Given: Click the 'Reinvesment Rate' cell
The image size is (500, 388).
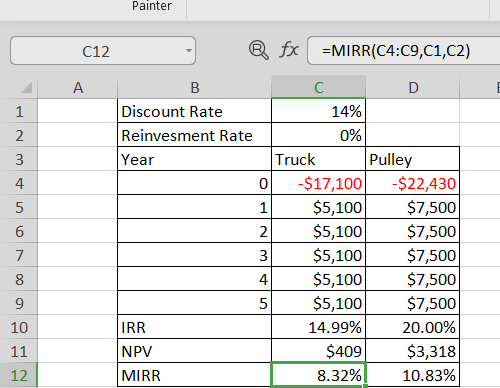Looking at the screenshot, I should (195, 135).
